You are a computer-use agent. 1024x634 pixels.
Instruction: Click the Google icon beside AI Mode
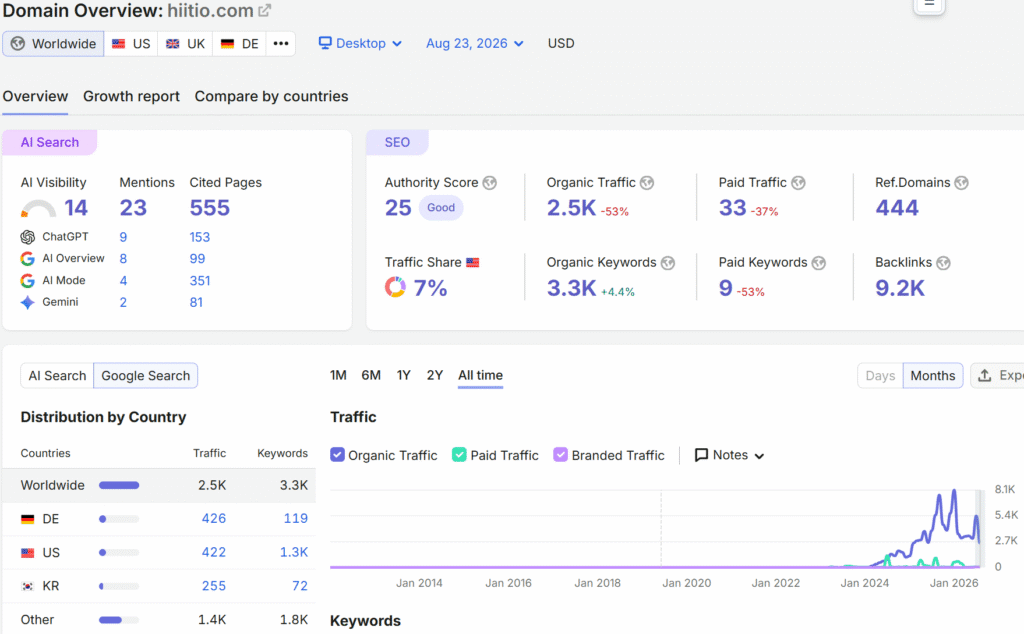pos(27,281)
